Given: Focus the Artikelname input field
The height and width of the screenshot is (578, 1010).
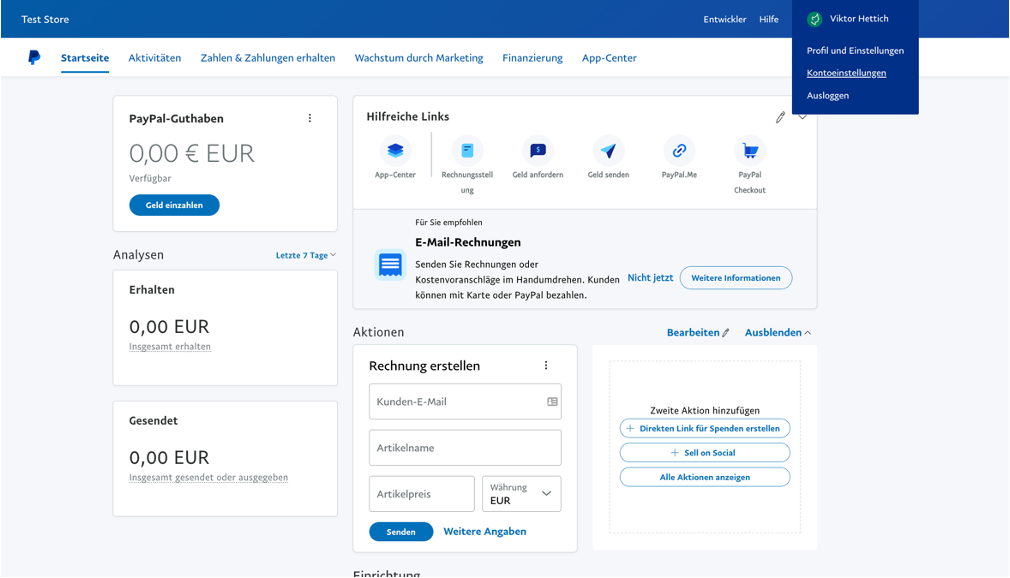Looking at the screenshot, I should pos(465,448).
